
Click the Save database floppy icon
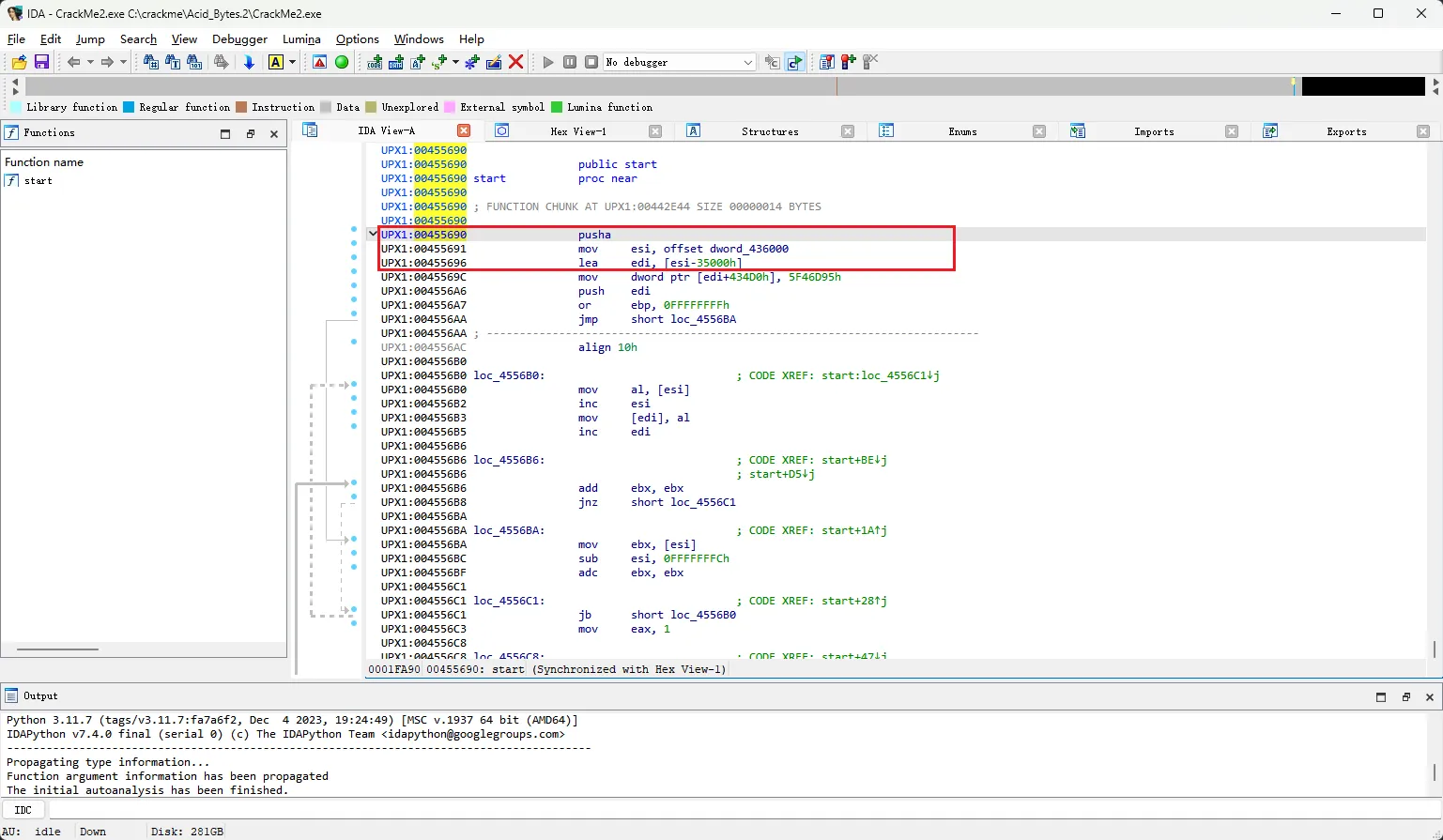[x=41, y=62]
